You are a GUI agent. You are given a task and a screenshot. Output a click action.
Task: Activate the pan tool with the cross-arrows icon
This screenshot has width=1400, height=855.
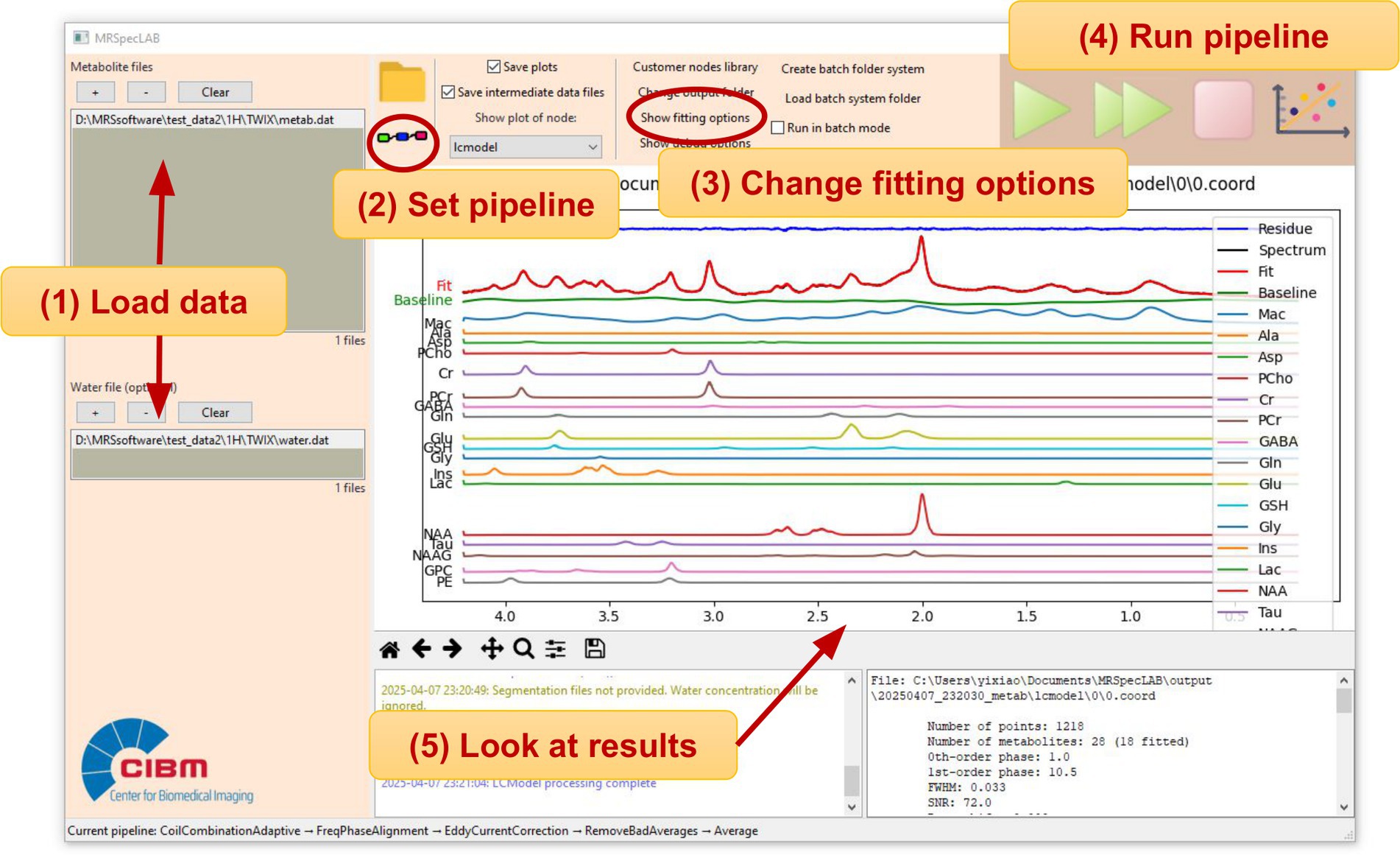pos(492,649)
